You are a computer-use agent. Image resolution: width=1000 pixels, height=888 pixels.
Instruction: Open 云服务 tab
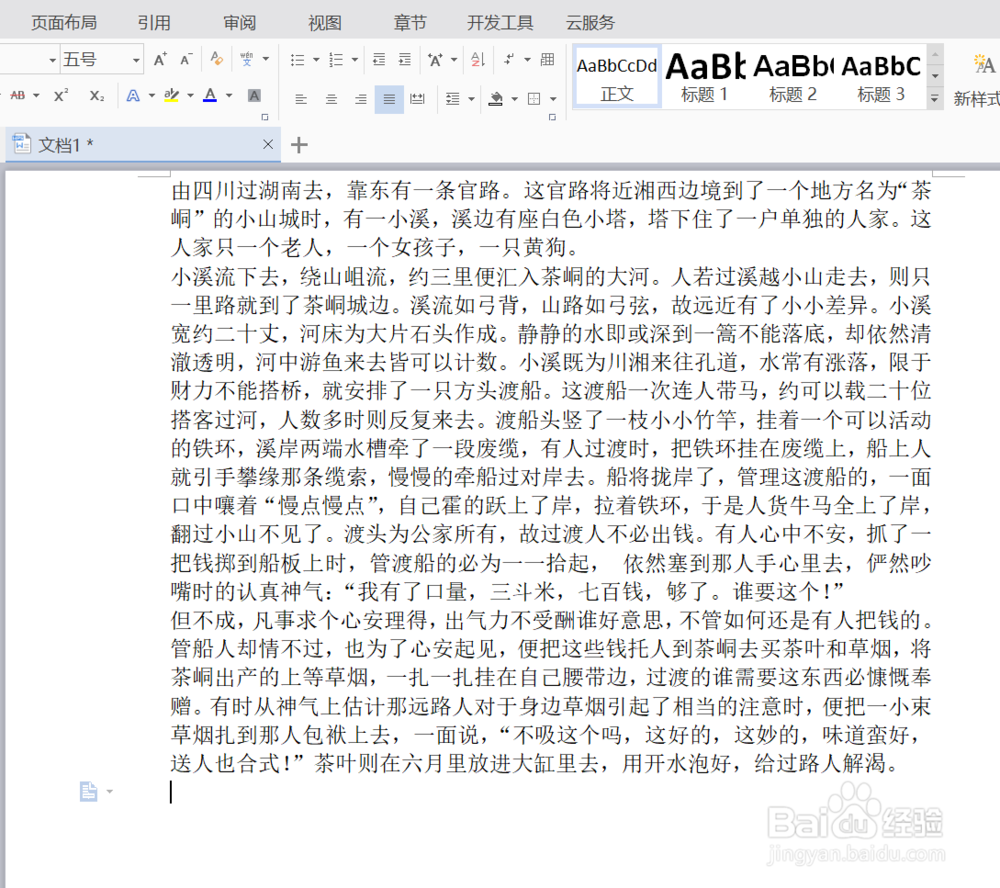pos(591,23)
